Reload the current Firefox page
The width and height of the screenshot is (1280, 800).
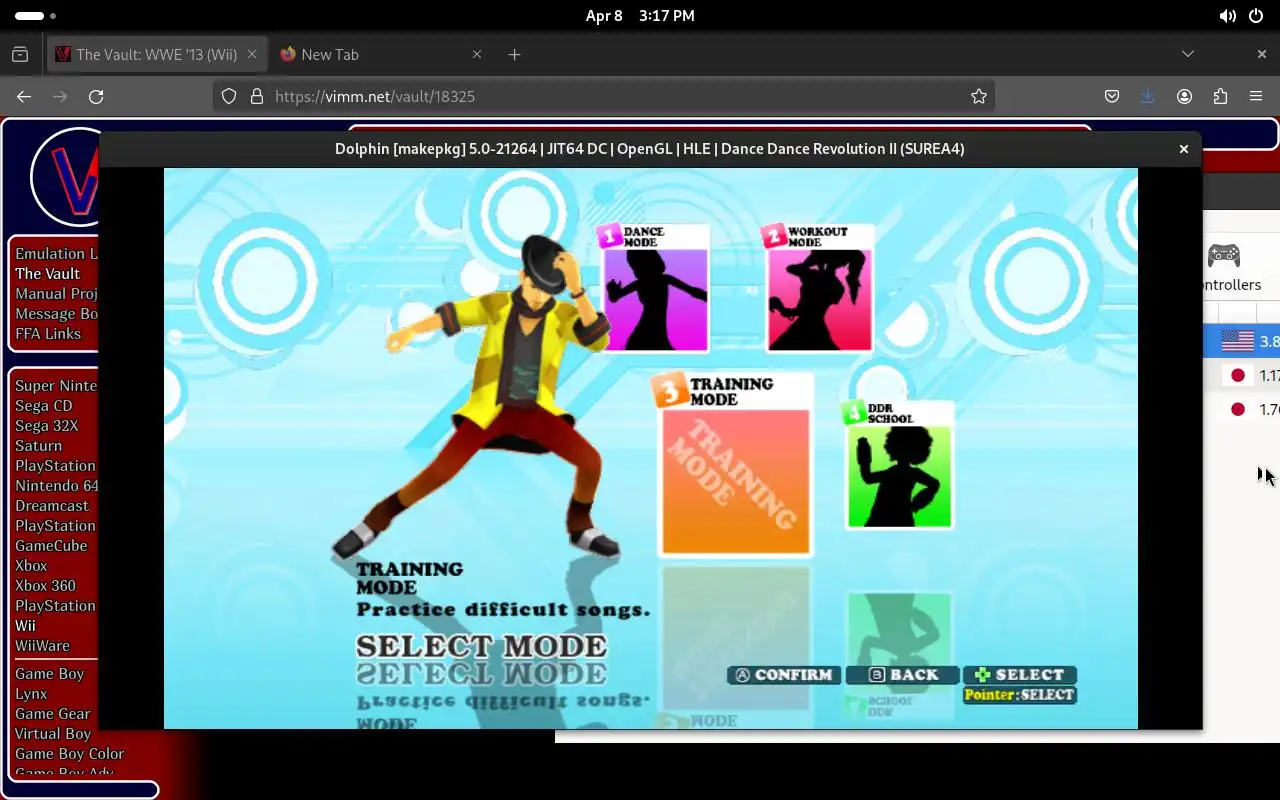tap(96, 96)
